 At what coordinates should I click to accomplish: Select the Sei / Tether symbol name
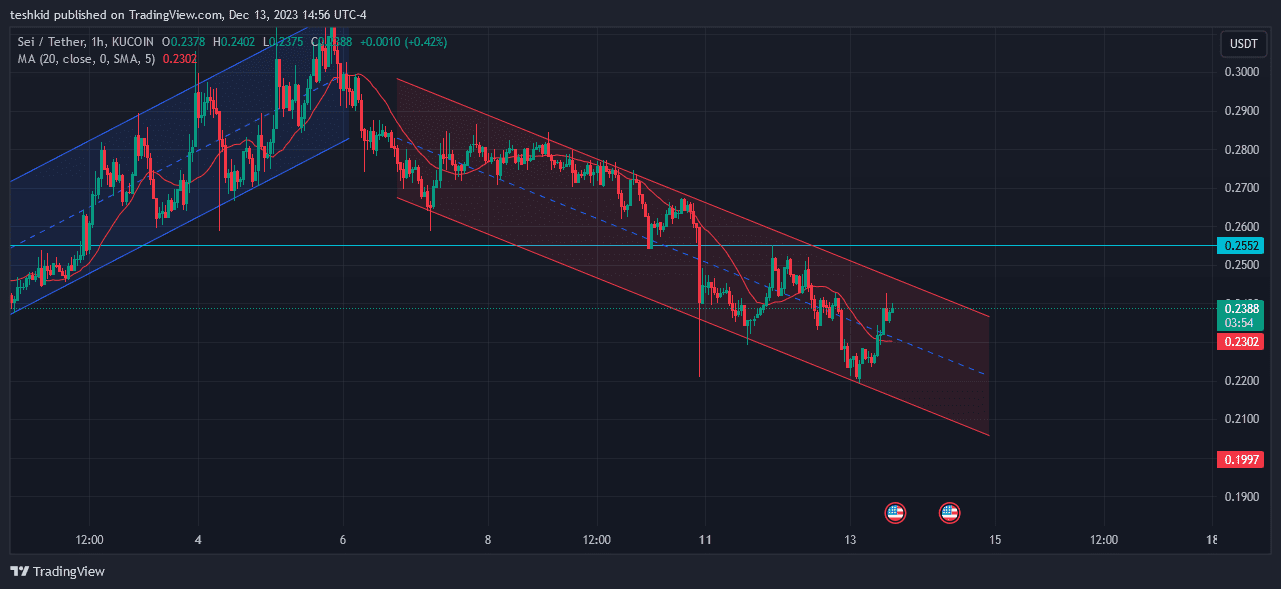coord(48,42)
